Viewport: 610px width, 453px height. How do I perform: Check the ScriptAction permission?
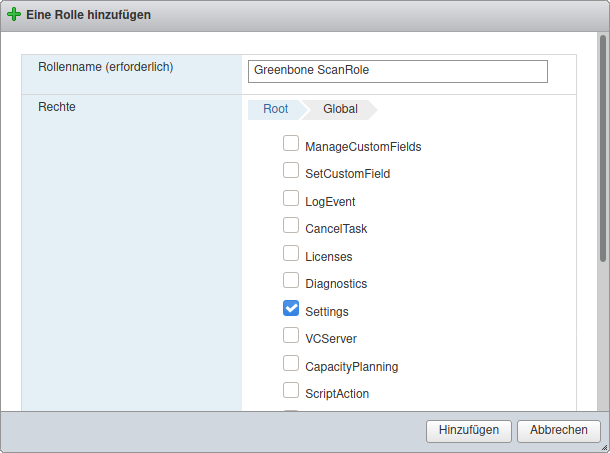pyautogui.click(x=291, y=390)
